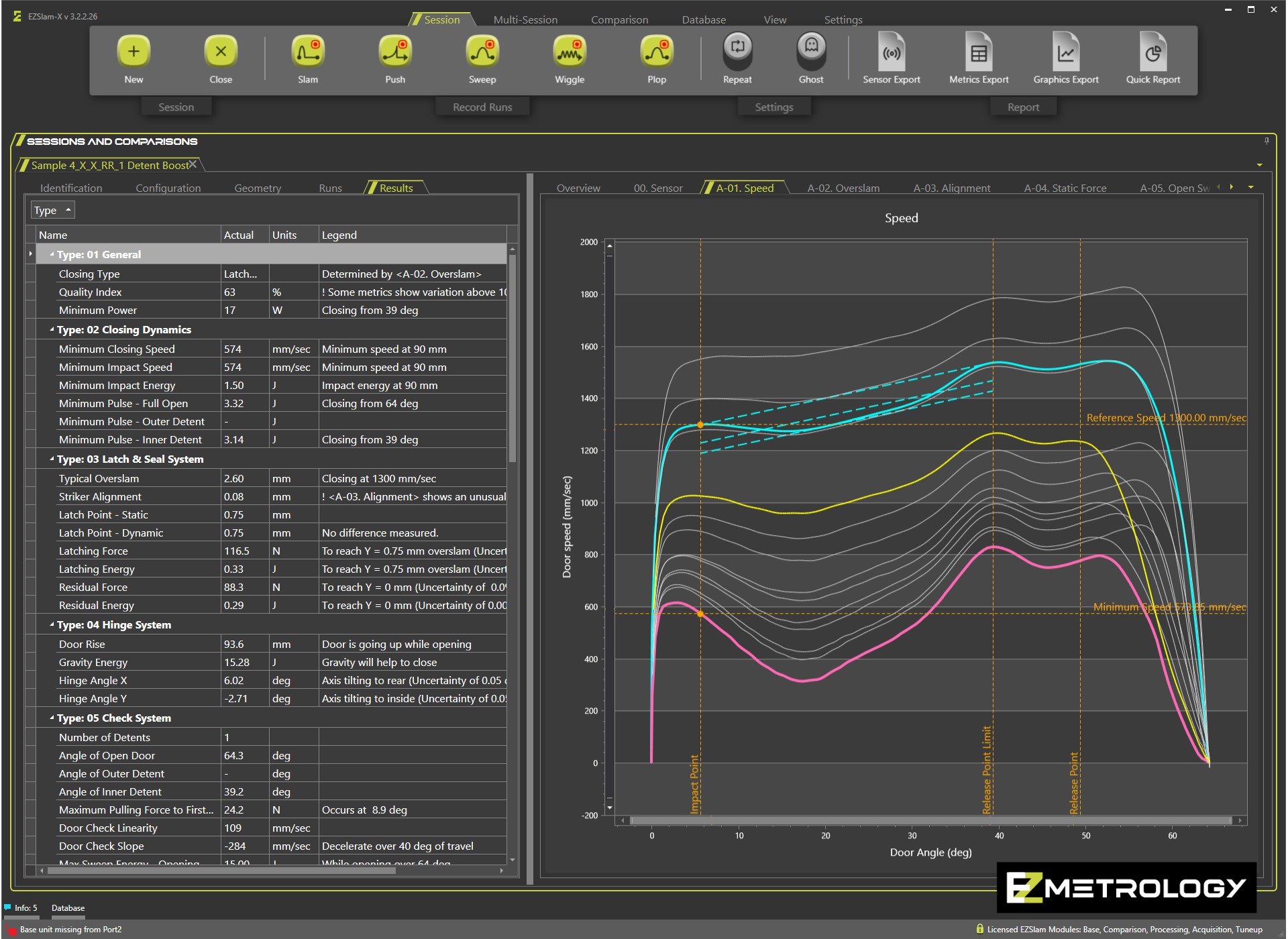Click the New session icon

pos(133,52)
